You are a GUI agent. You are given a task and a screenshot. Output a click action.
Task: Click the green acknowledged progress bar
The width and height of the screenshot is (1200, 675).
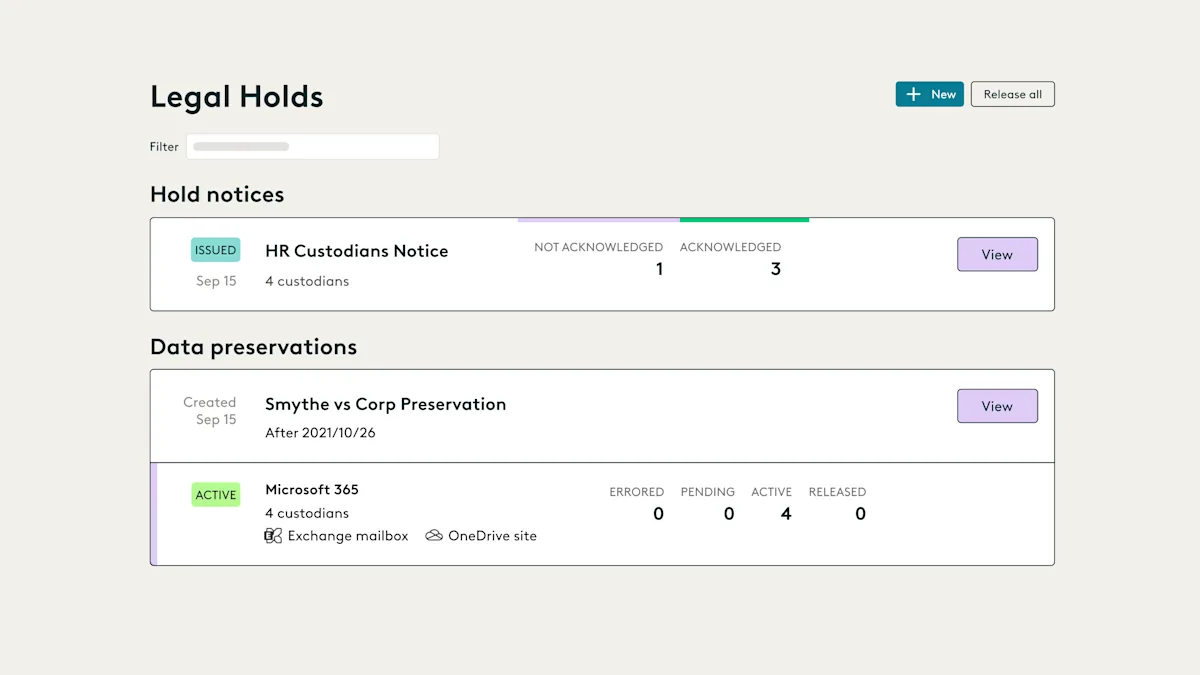744,219
